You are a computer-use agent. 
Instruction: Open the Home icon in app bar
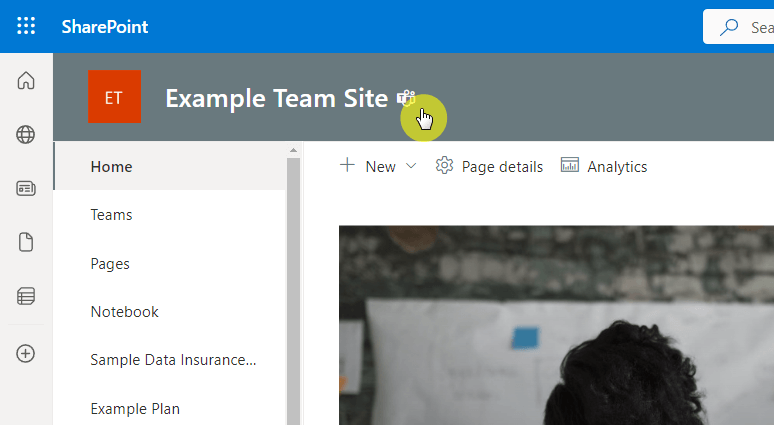click(26, 80)
